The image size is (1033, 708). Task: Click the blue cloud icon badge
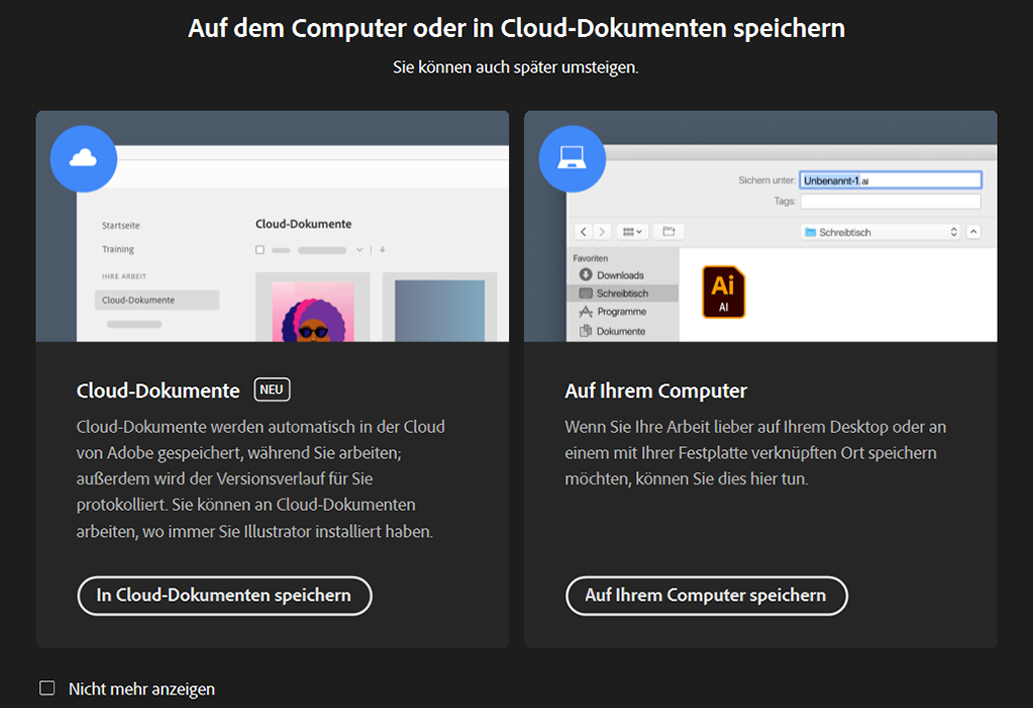(84, 158)
